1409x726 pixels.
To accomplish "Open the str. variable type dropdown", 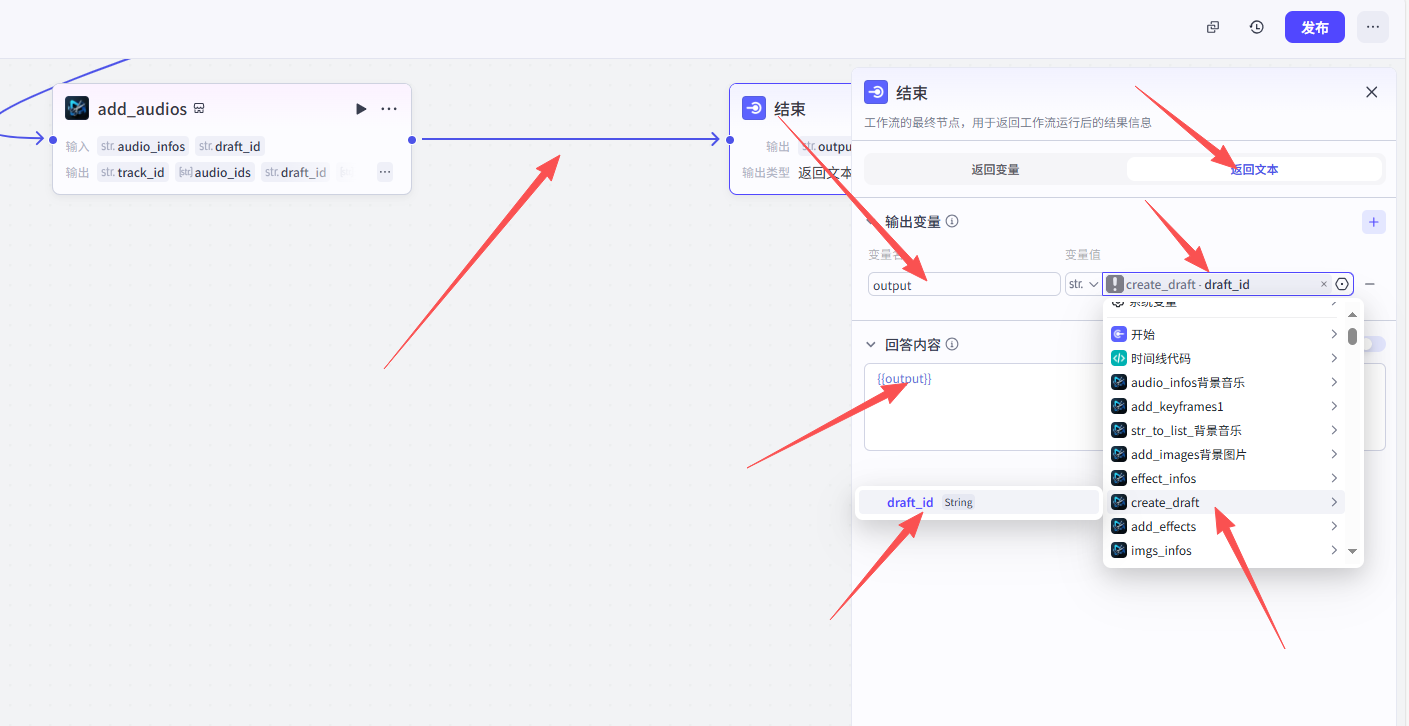I will [1083, 284].
